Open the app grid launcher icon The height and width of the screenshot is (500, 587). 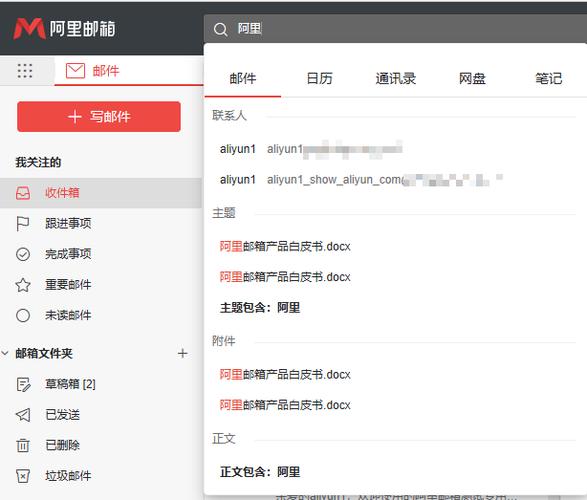25,71
